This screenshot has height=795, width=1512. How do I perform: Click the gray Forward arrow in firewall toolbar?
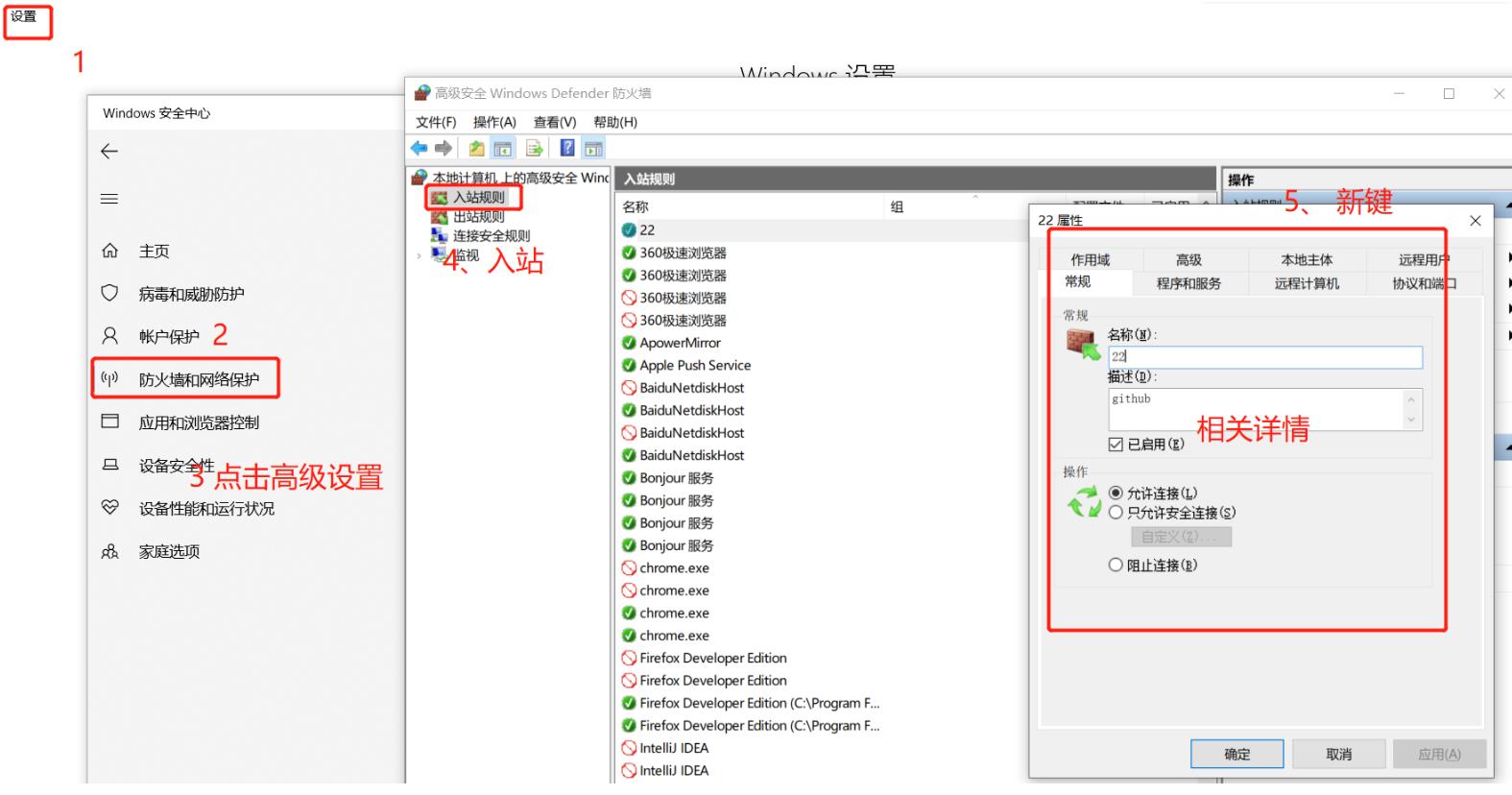[443, 148]
